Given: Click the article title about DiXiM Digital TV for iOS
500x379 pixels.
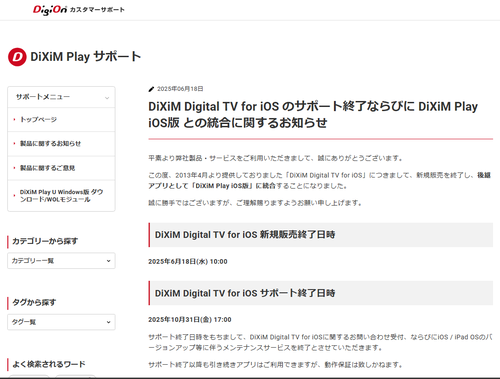Looking at the screenshot, I should click(x=313, y=115).
